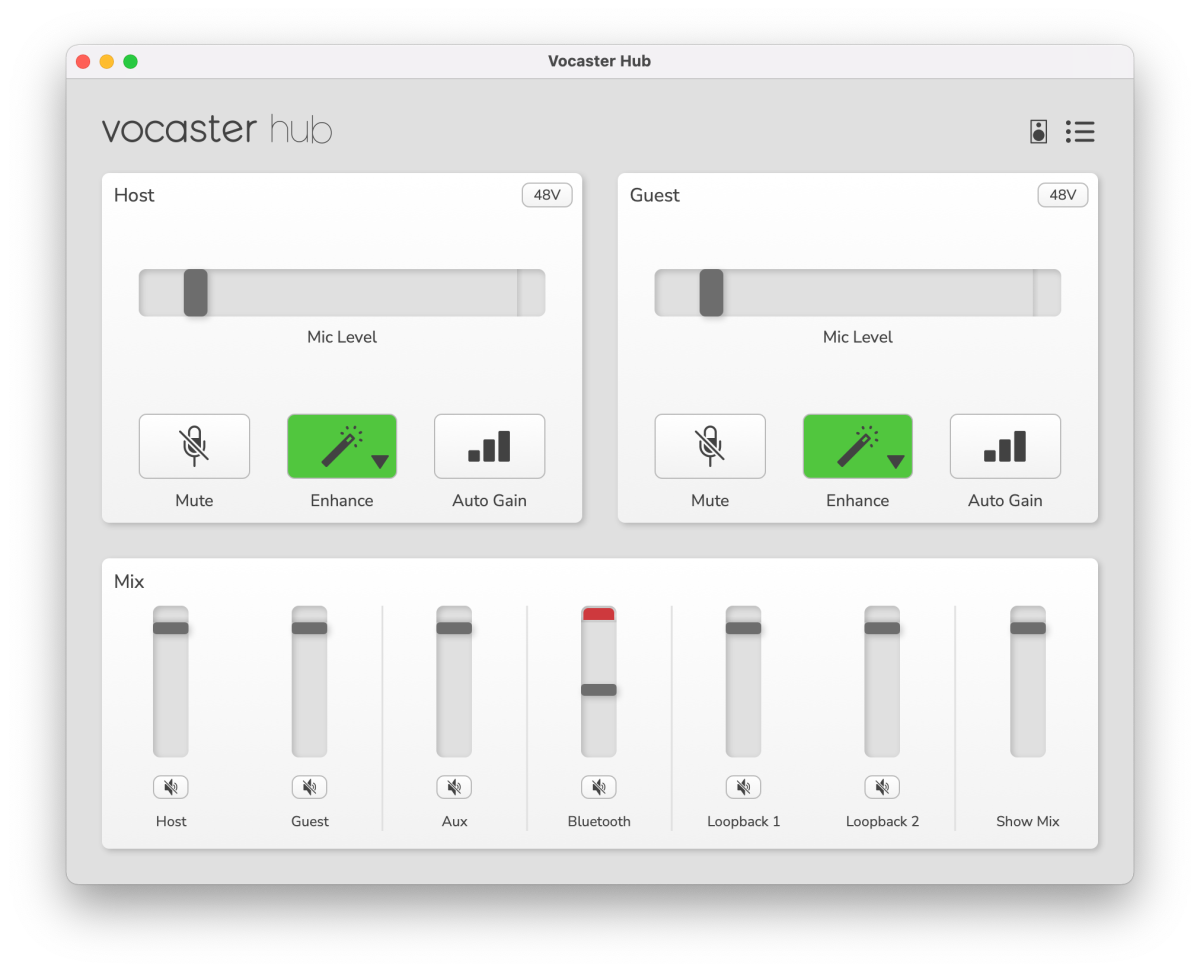Enable 48V phantom power on Guest
The image size is (1200, 972).
(x=1063, y=195)
